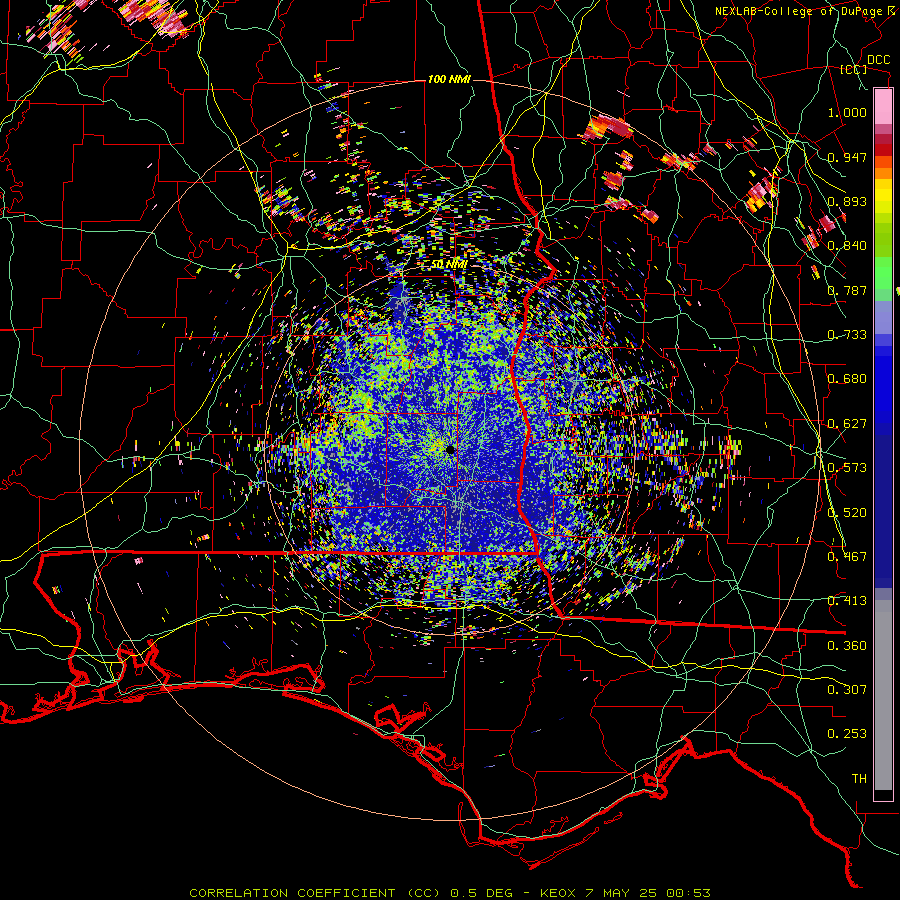Click the [CC] unit label above the scale
The width and height of the screenshot is (900, 900).
tap(854, 69)
